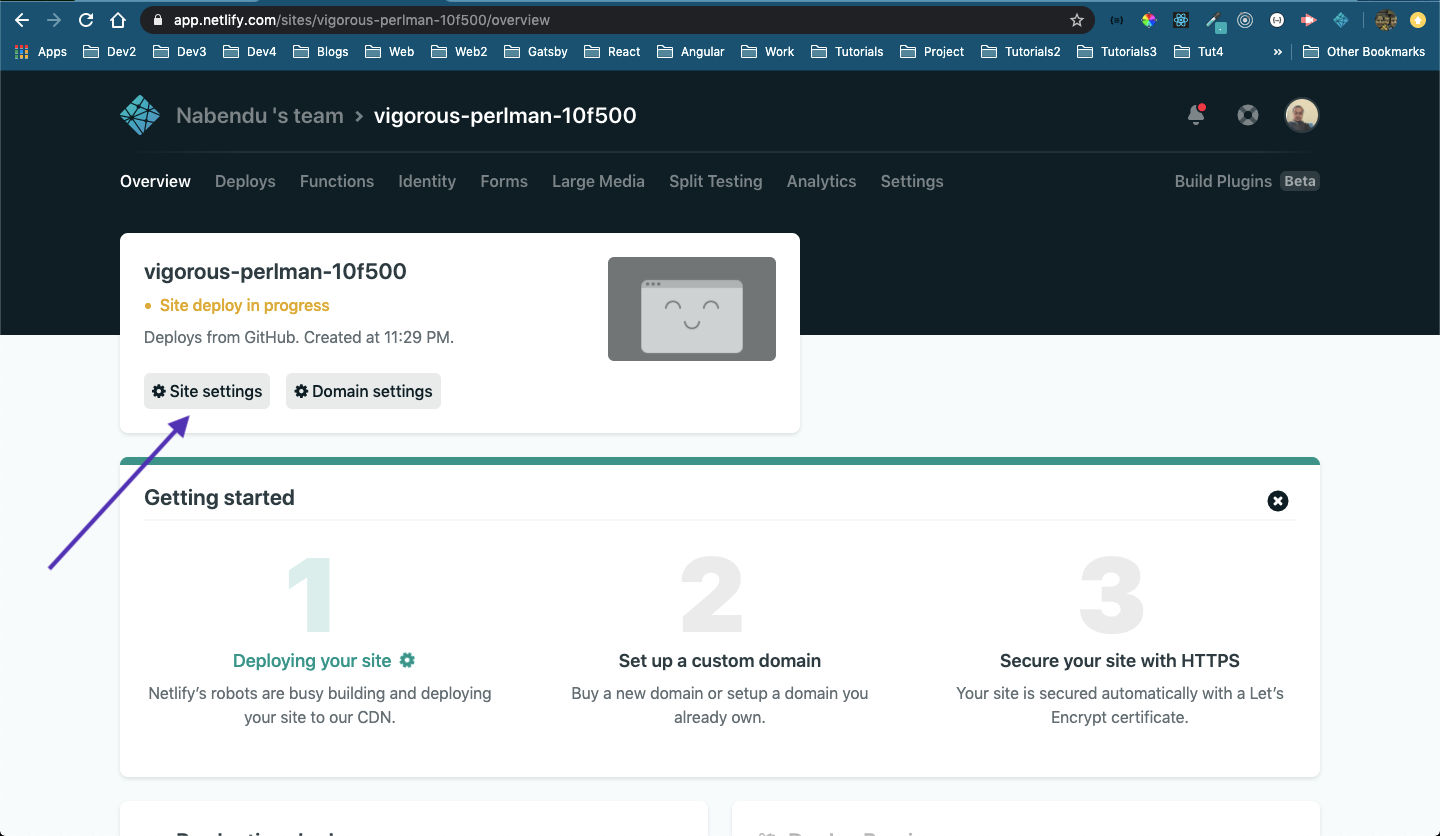This screenshot has width=1440, height=836.
Task: Reload the page
Action: coord(86,20)
